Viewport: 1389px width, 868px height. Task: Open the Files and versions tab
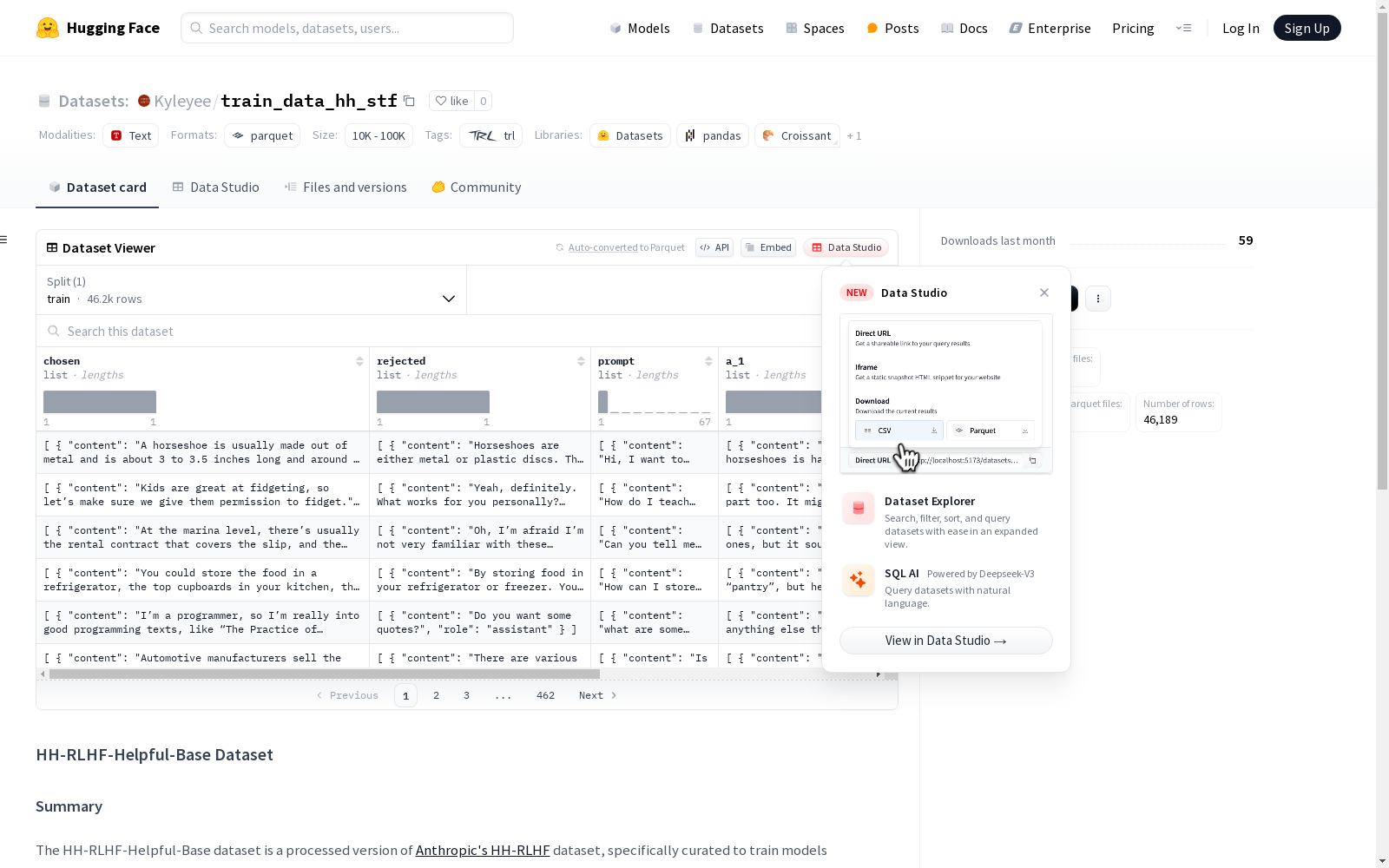[346, 187]
